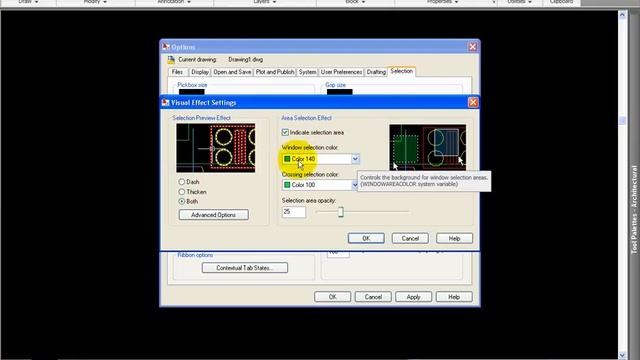Click the Tool Palettes - Architectural title bar

634,209
